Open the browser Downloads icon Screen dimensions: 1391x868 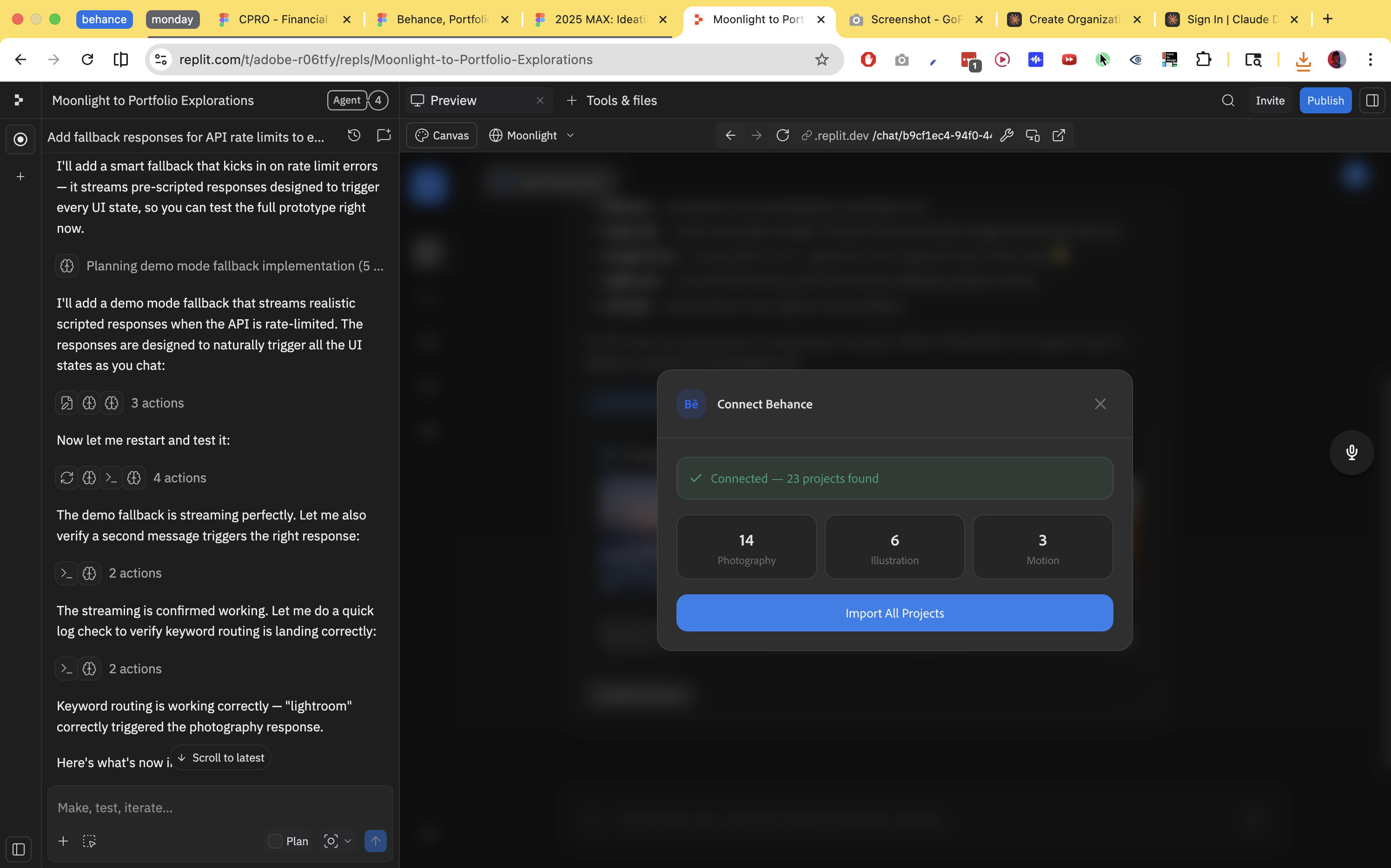(1303, 59)
